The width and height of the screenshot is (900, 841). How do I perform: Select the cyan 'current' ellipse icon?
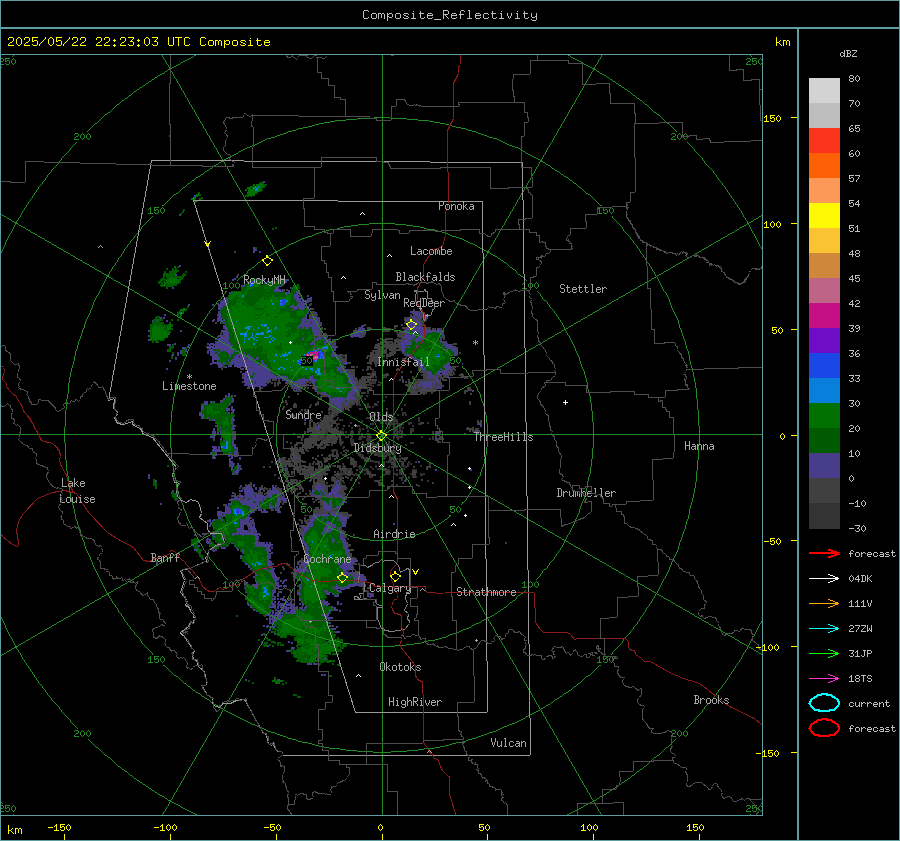824,703
